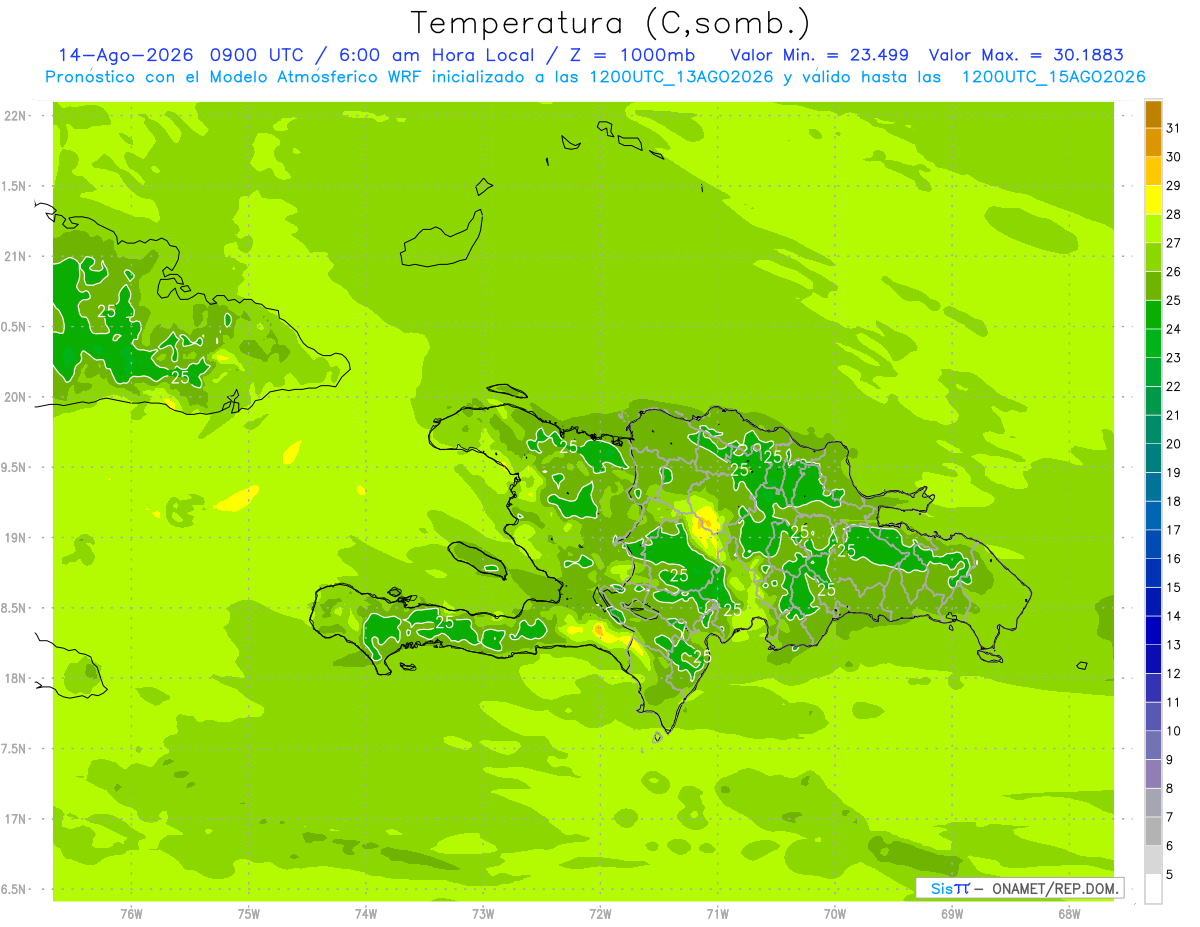
Task: Pick the legend color band between 25 and 26
Action: [x=1153, y=287]
